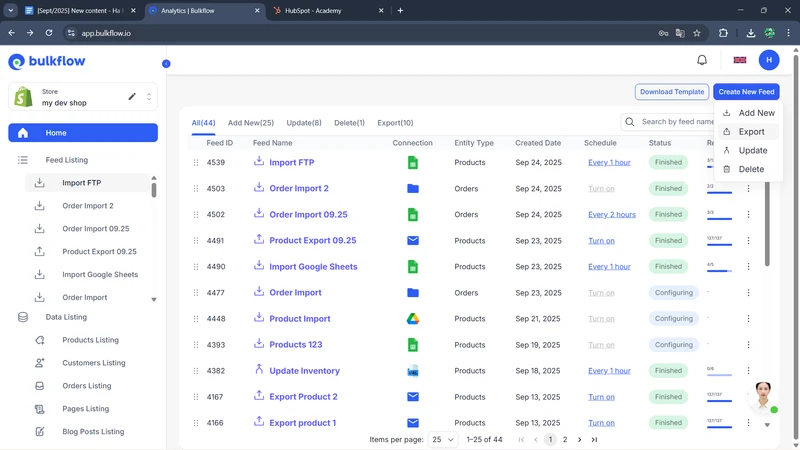
Task: Open the items per page dropdown
Action: click(443, 440)
